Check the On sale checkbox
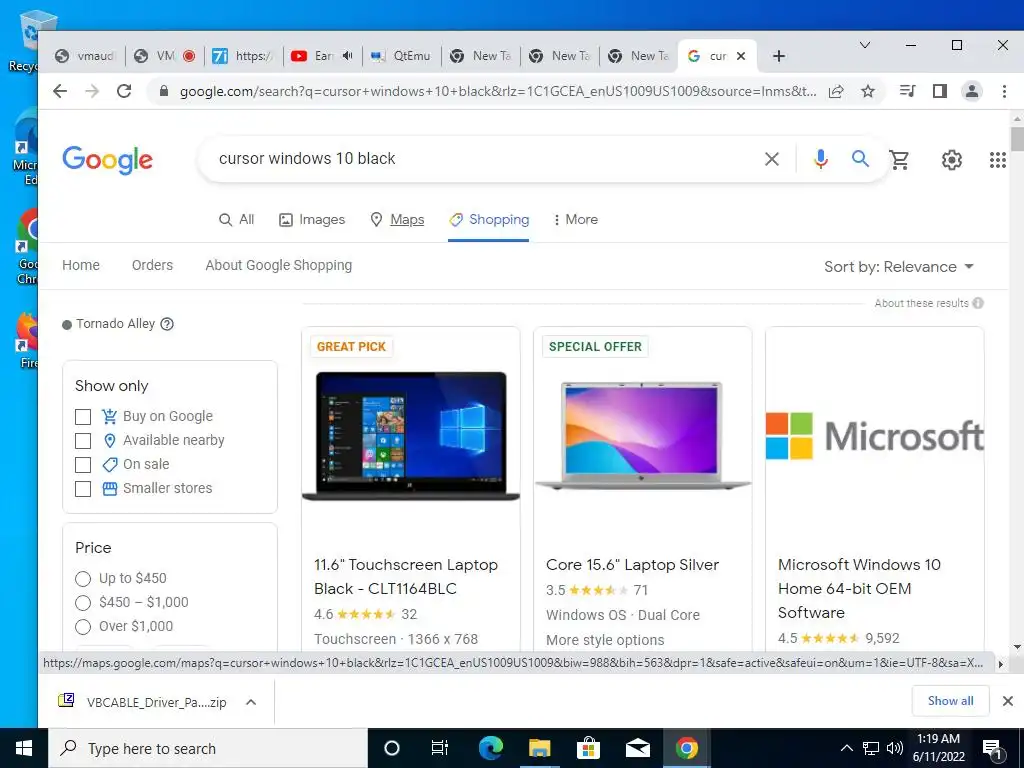Screen dimensions: 1024x768 pyautogui.click(x=83, y=465)
